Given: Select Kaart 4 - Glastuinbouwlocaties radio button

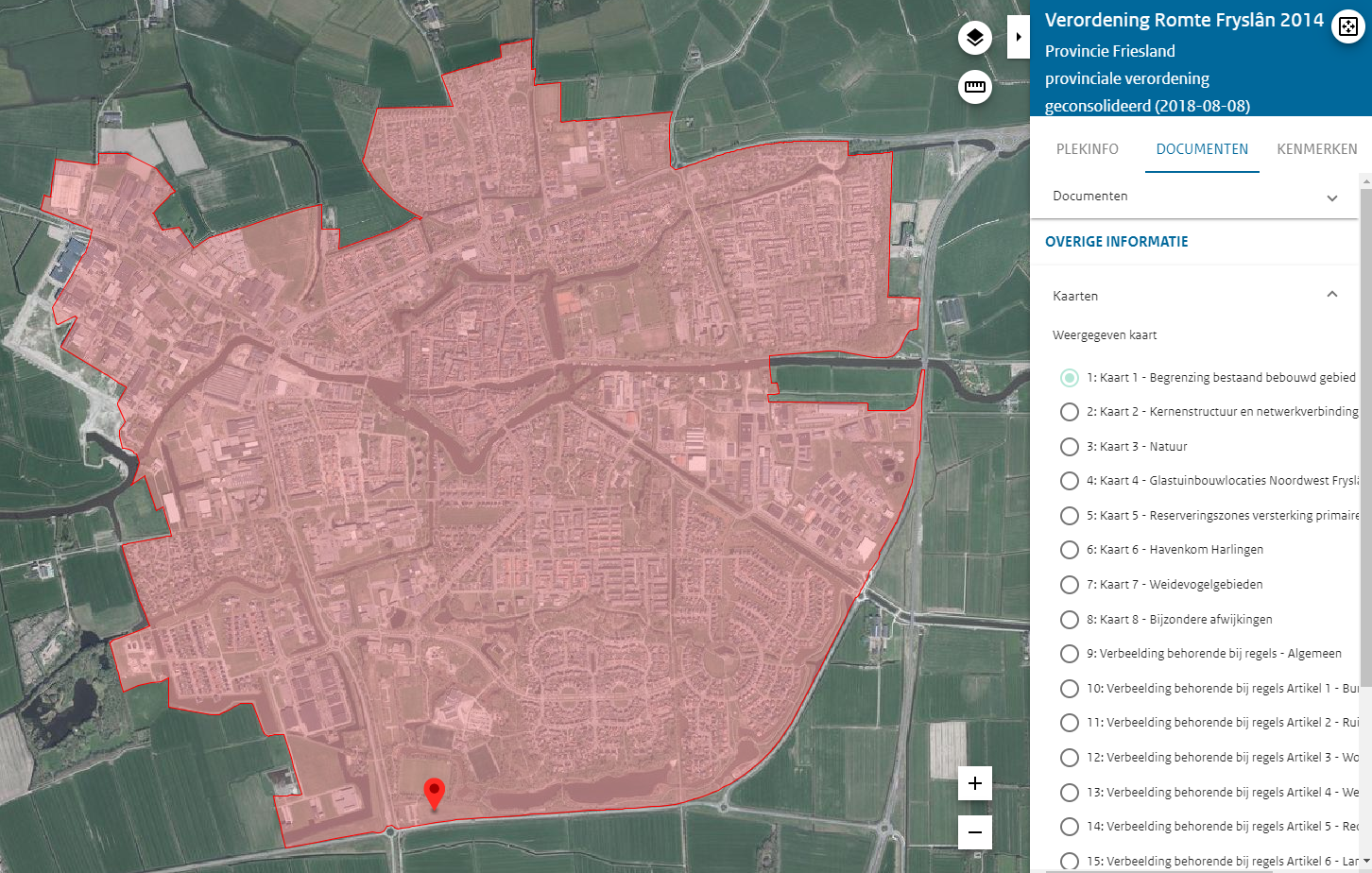Looking at the screenshot, I should pos(1070,481).
